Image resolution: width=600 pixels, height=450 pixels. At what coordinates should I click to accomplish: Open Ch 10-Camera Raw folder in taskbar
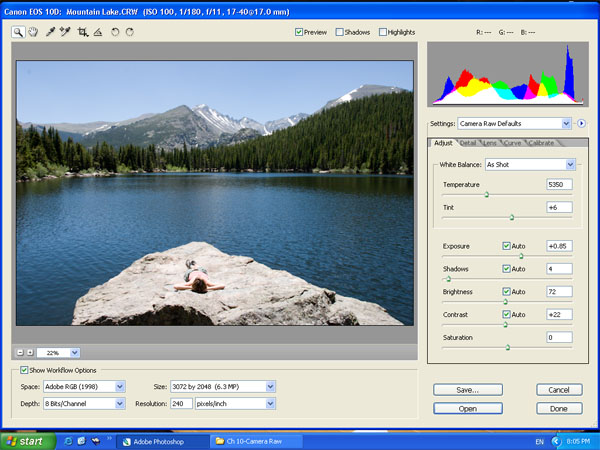click(256, 442)
